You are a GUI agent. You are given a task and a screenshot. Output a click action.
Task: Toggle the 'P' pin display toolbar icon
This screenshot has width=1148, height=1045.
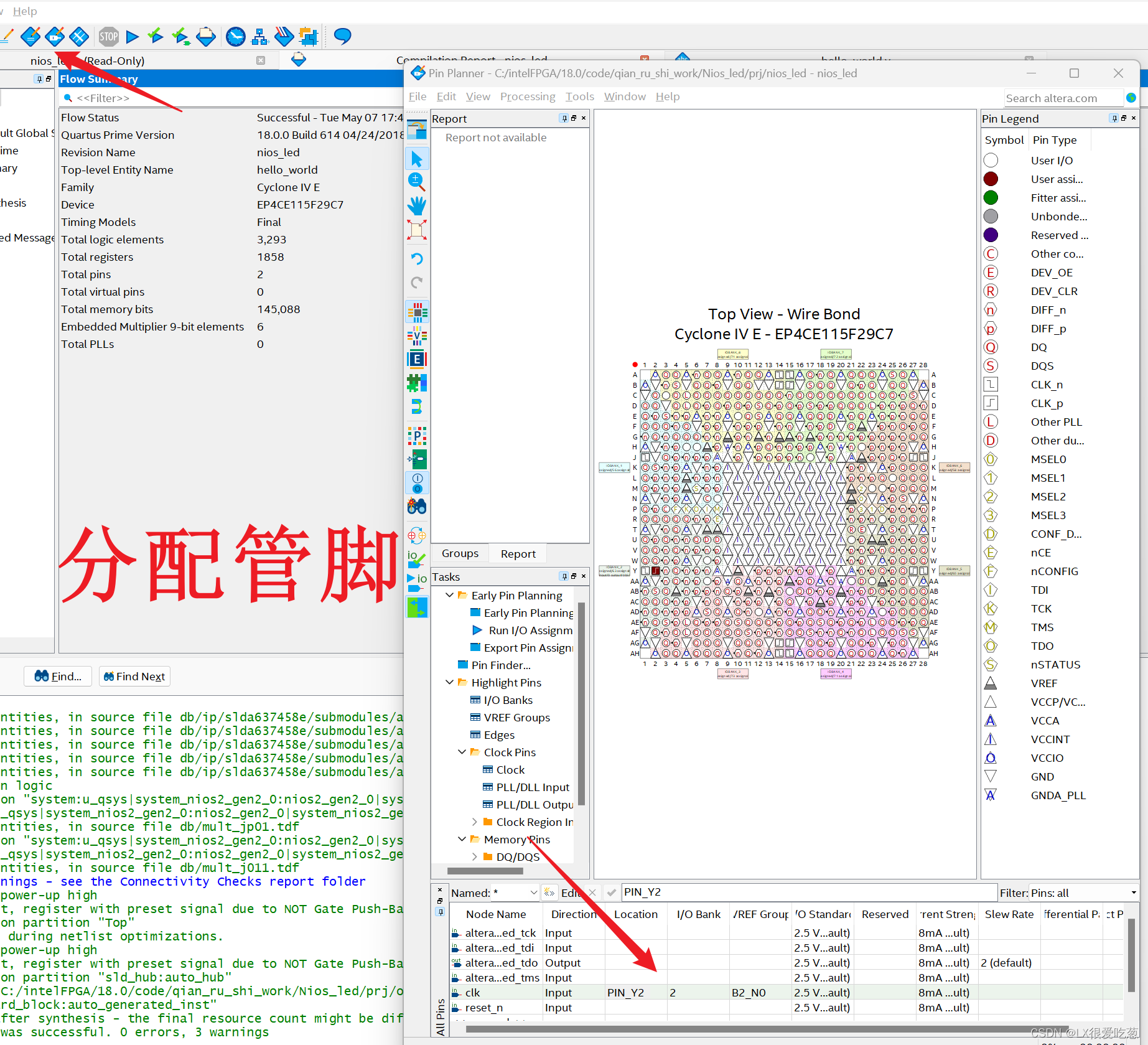pyautogui.click(x=417, y=436)
